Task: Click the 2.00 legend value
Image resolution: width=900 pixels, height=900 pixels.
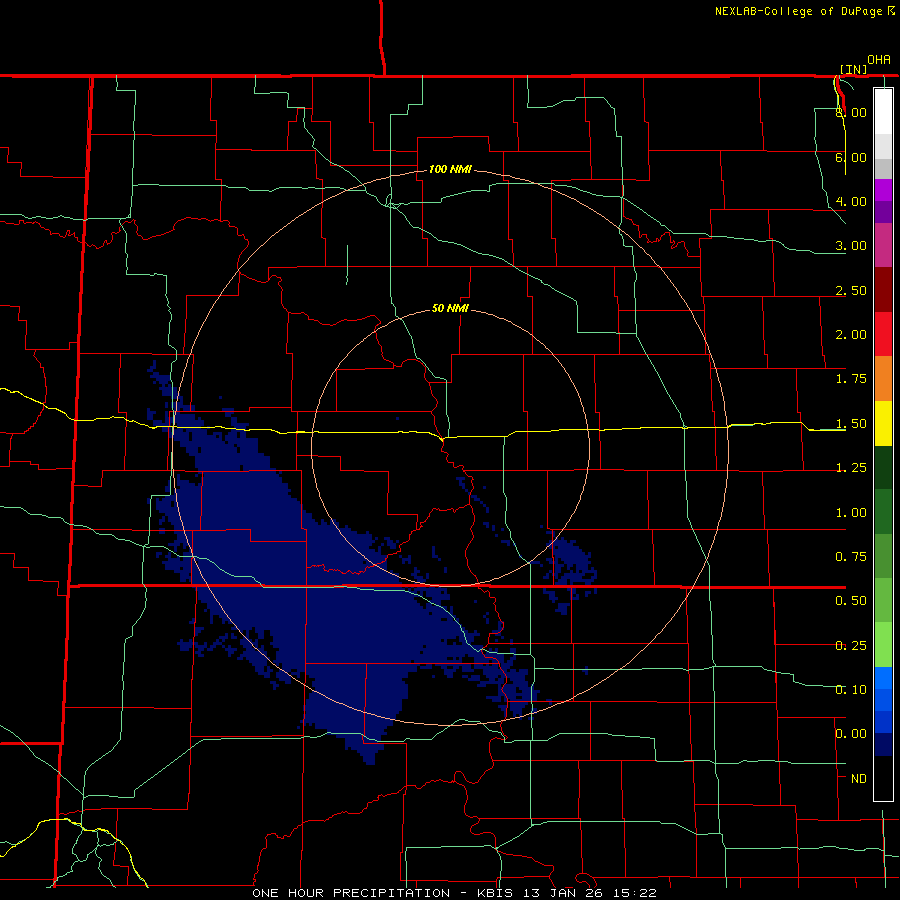Action: [x=851, y=335]
